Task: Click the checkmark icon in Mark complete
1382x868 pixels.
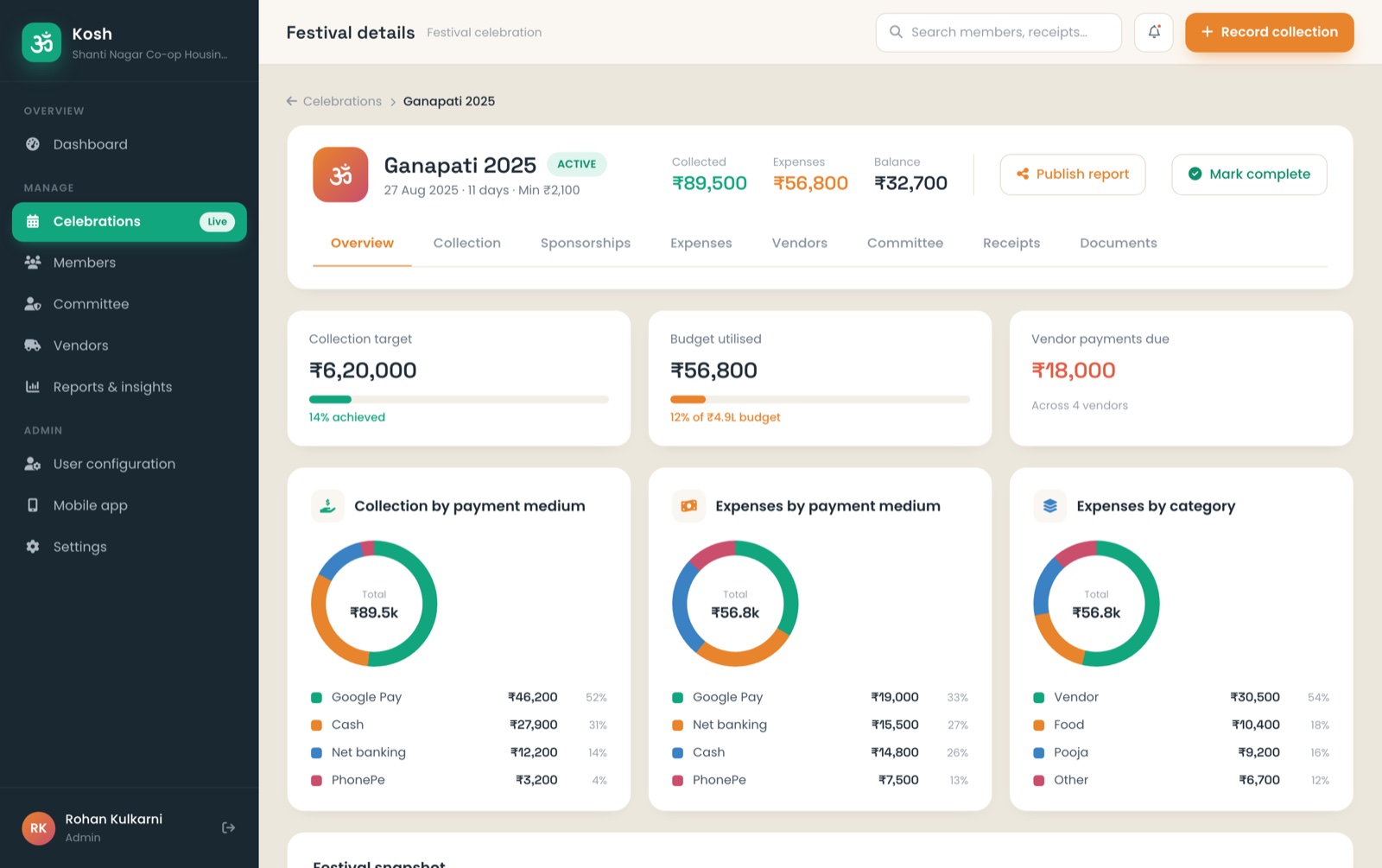Action: 1195,174
